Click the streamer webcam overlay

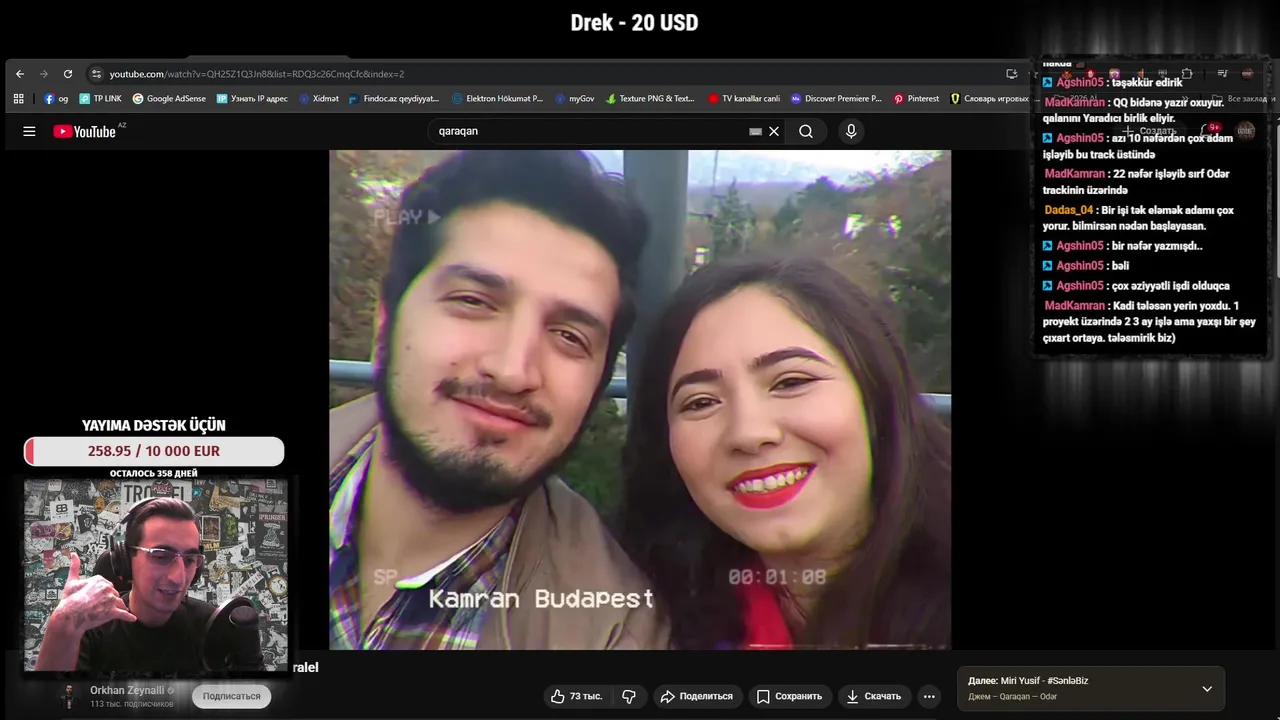point(155,574)
